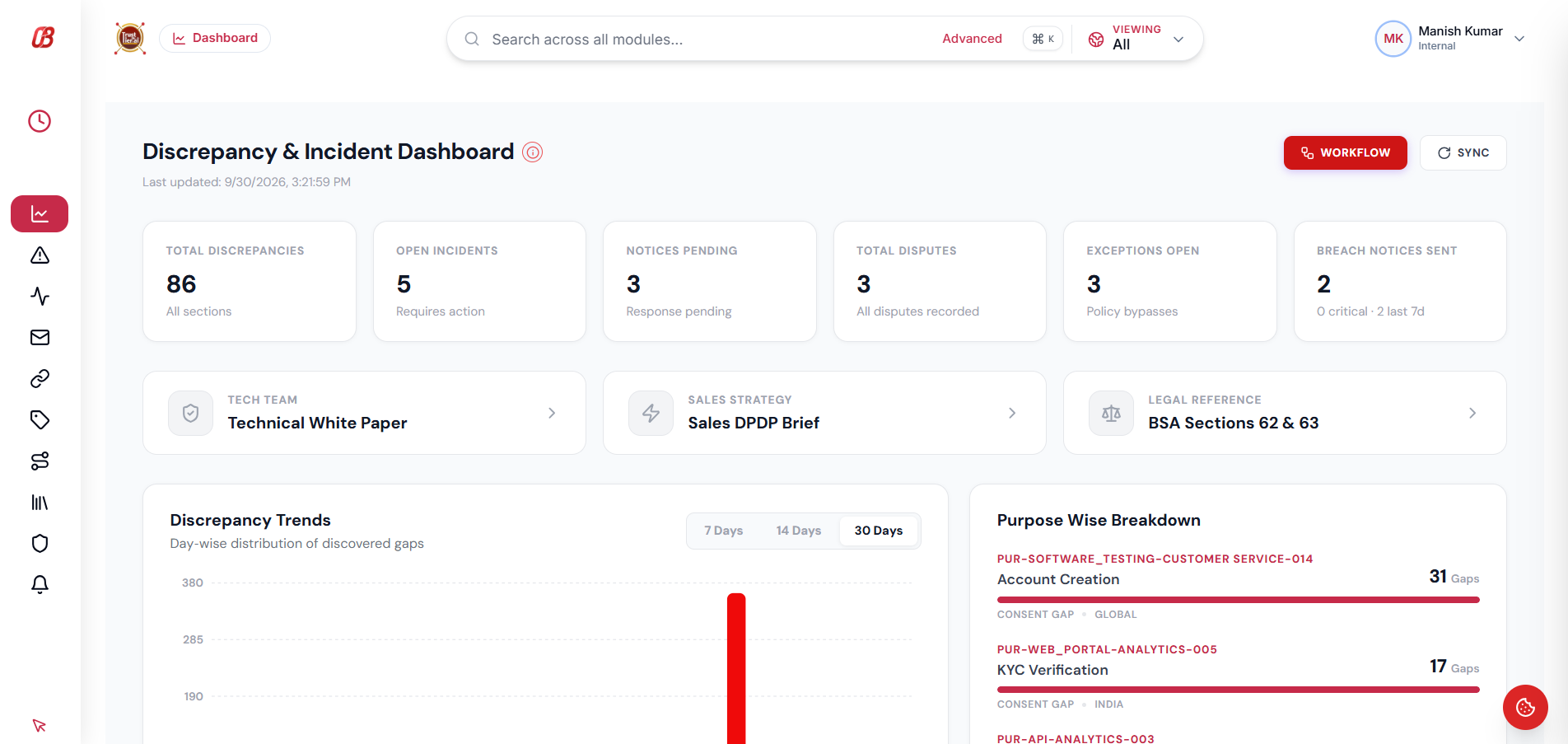Click the lightning icon on Sales Strategy card
Image resolution: width=1568 pixels, height=744 pixels.
pyautogui.click(x=651, y=413)
